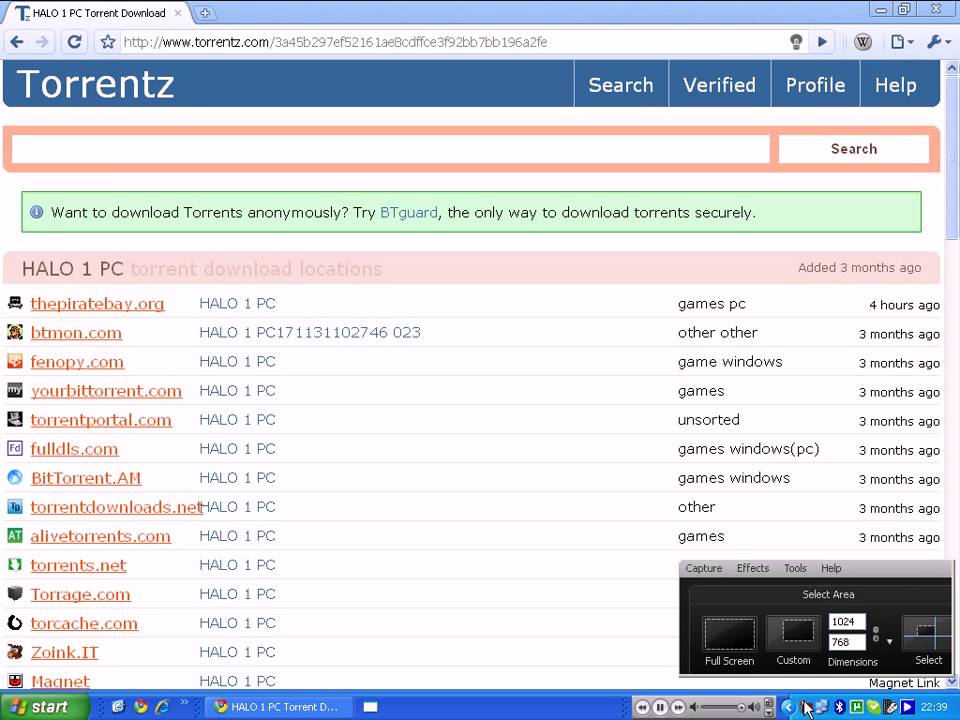960x720 pixels.
Task: Click the Search button beside the text box
Action: [853, 149]
